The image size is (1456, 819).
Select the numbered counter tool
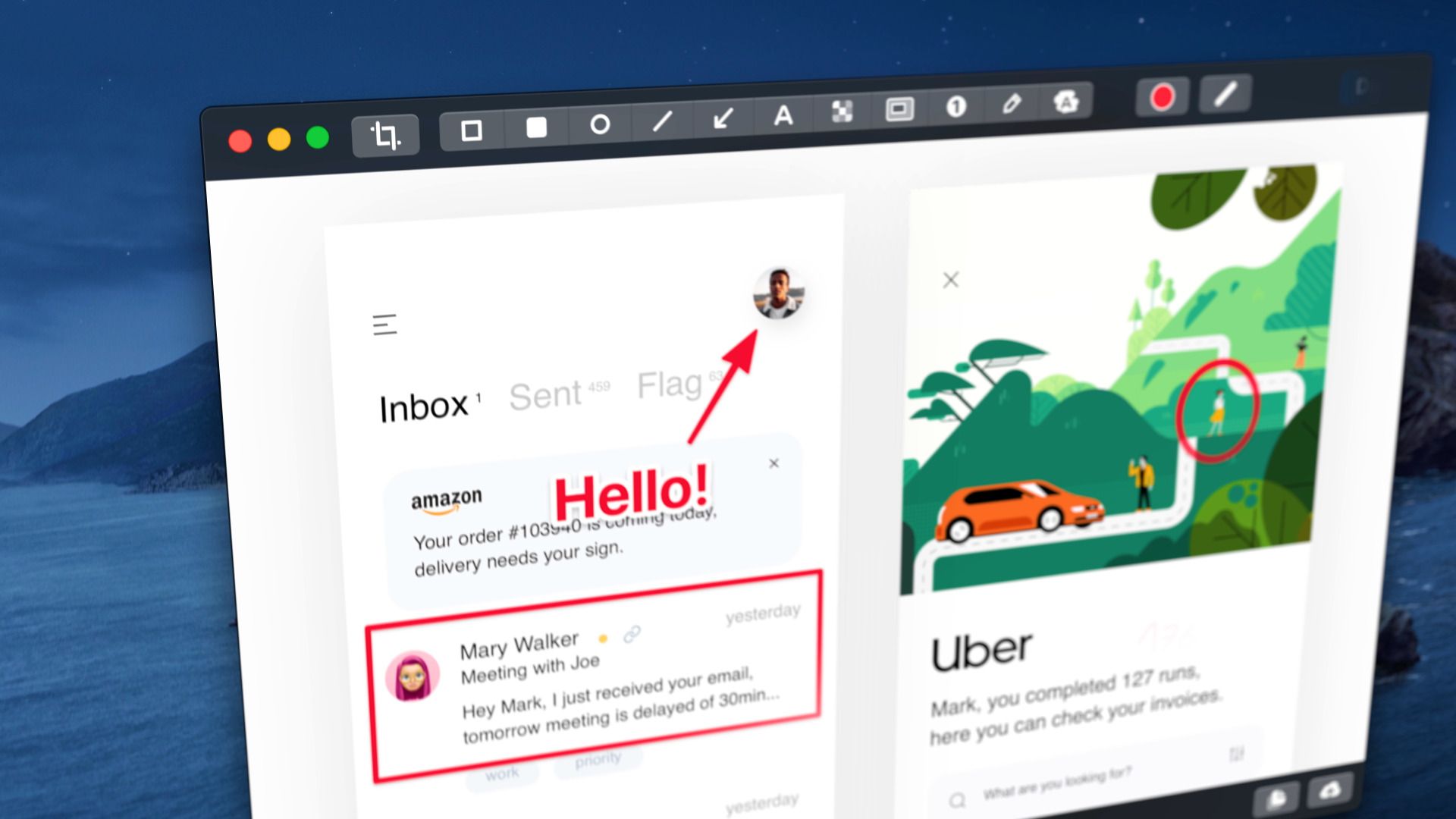tap(956, 106)
